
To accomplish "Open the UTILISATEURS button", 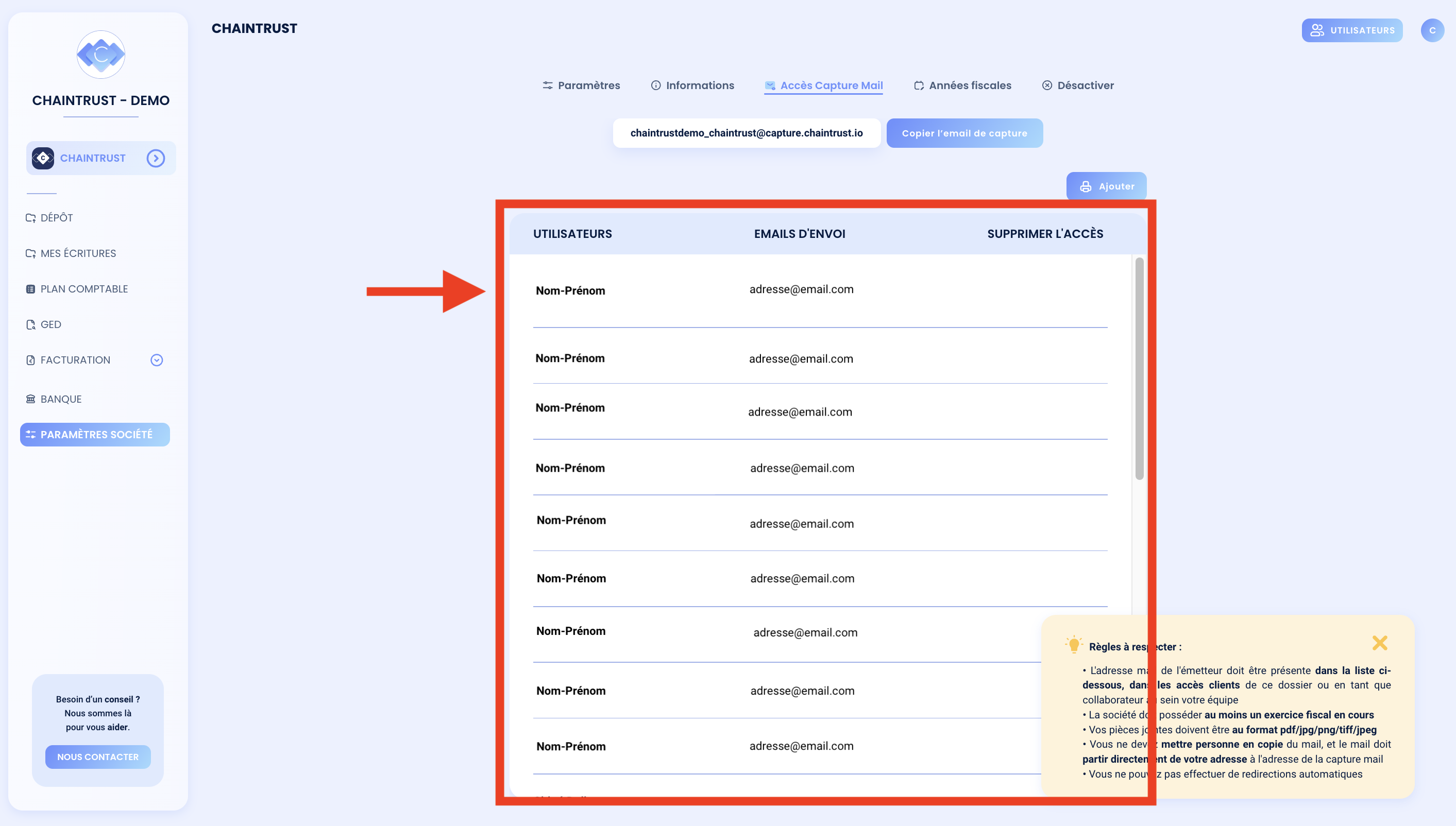I will coord(1351,30).
